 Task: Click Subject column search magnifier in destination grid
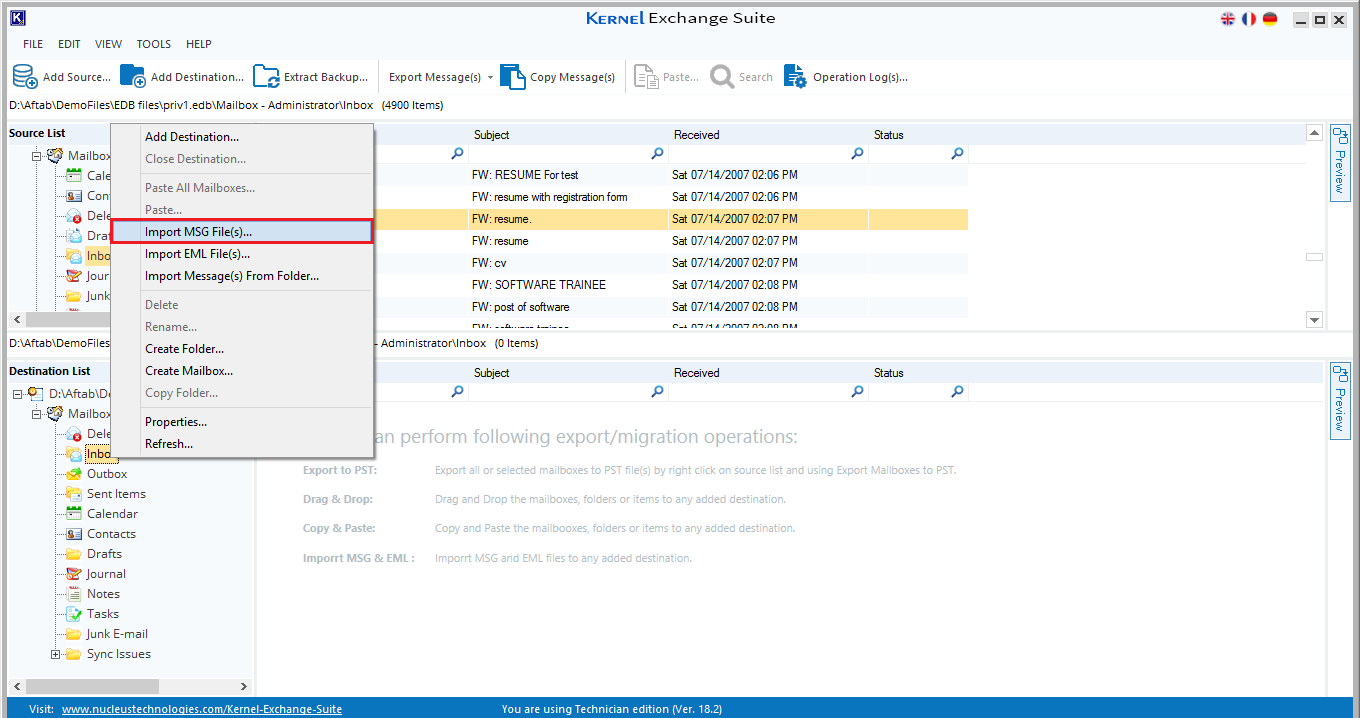point(657,392)
